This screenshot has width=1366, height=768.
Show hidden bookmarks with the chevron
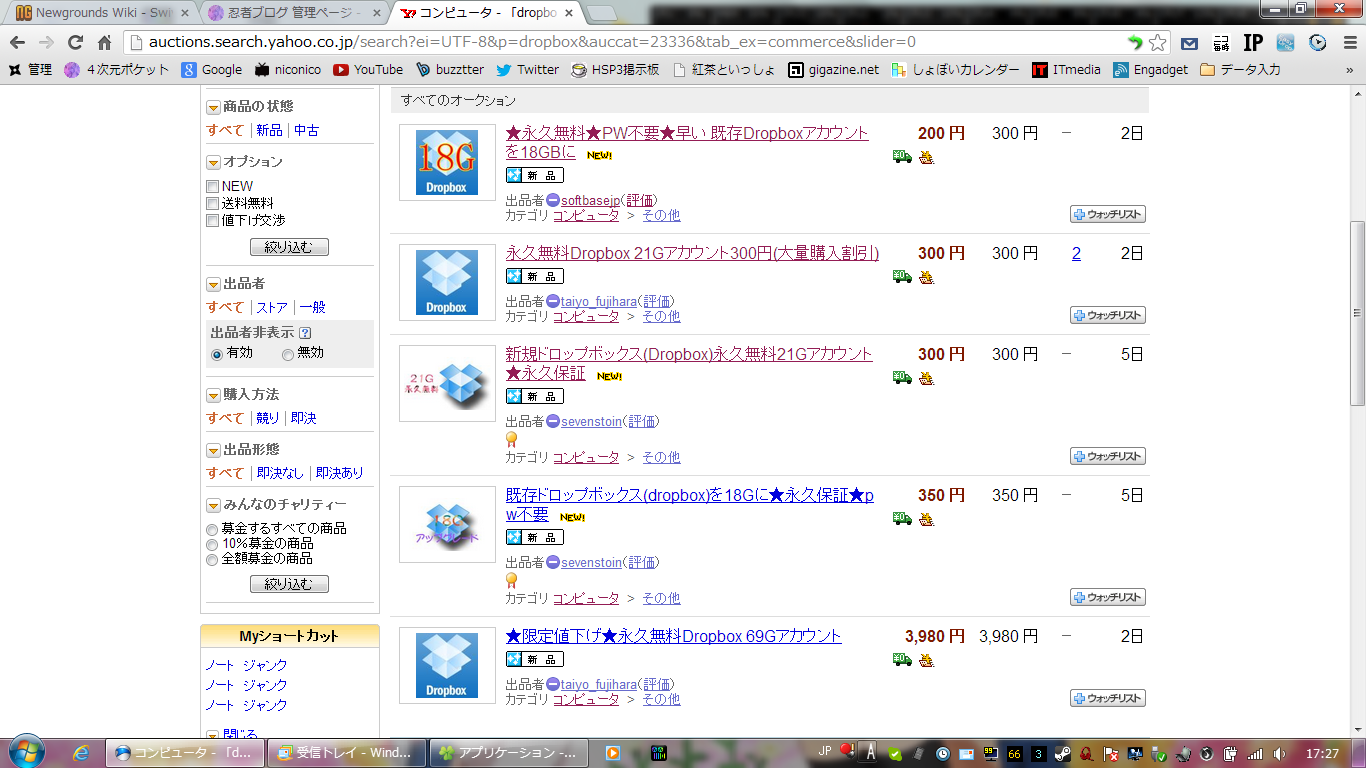tap(1349, 70)
